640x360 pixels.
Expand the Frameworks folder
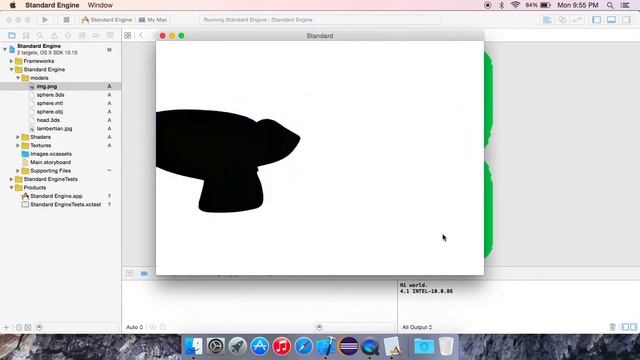11,61
